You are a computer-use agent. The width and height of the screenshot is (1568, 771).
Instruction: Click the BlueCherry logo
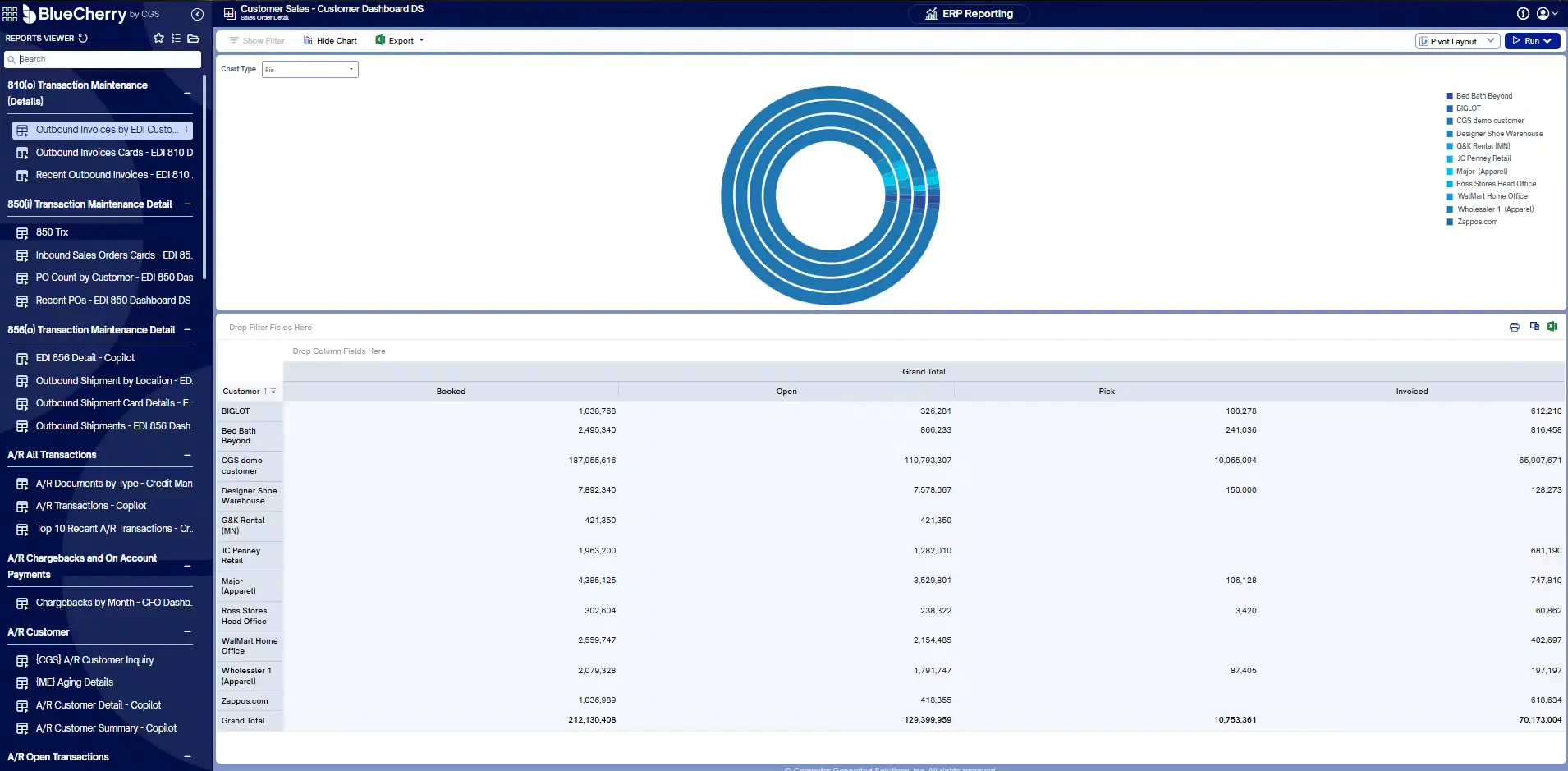pyautogui.click(x=90, y=14)
